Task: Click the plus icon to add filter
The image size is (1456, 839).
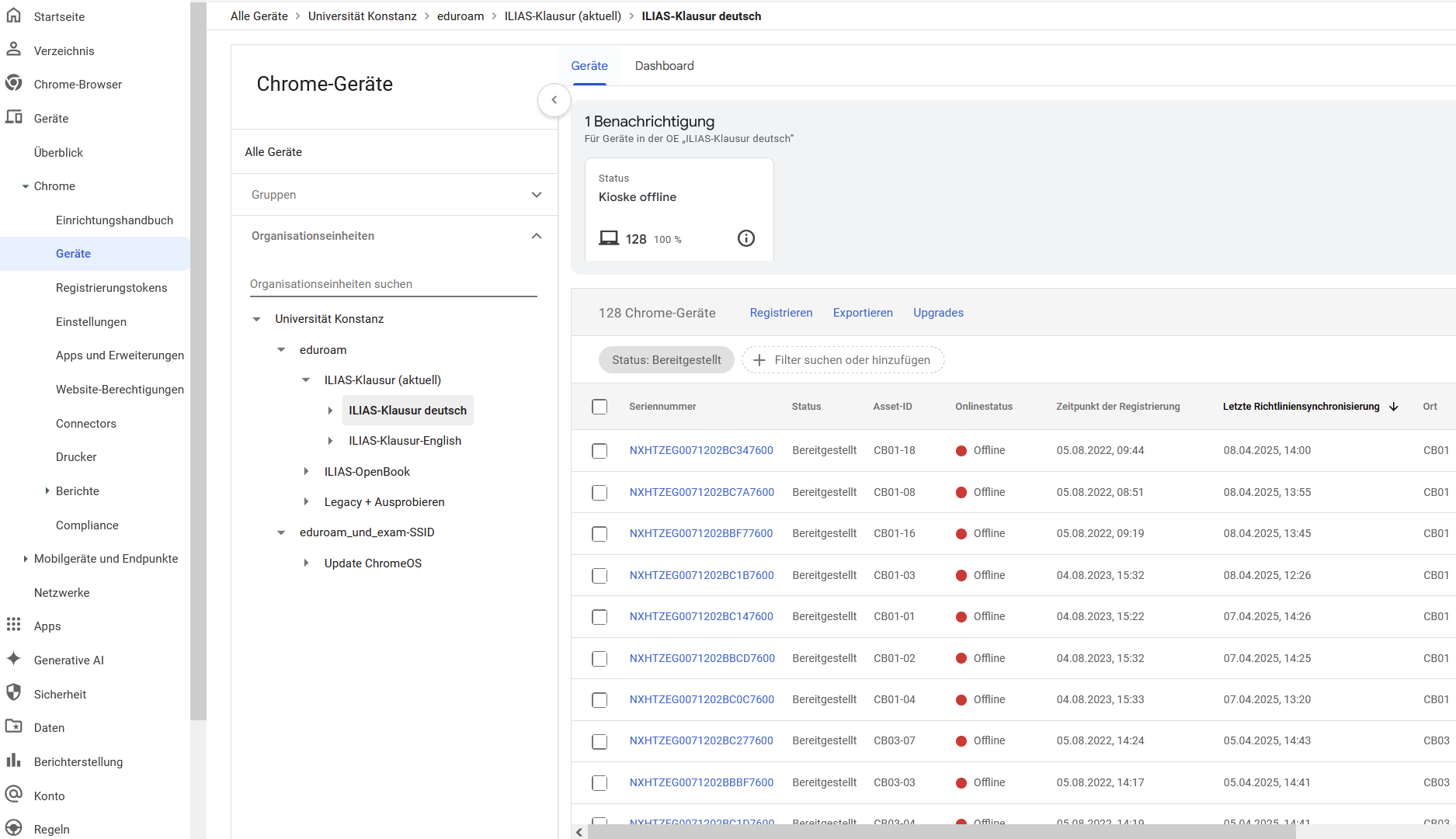Action: (x=759, y=360)
